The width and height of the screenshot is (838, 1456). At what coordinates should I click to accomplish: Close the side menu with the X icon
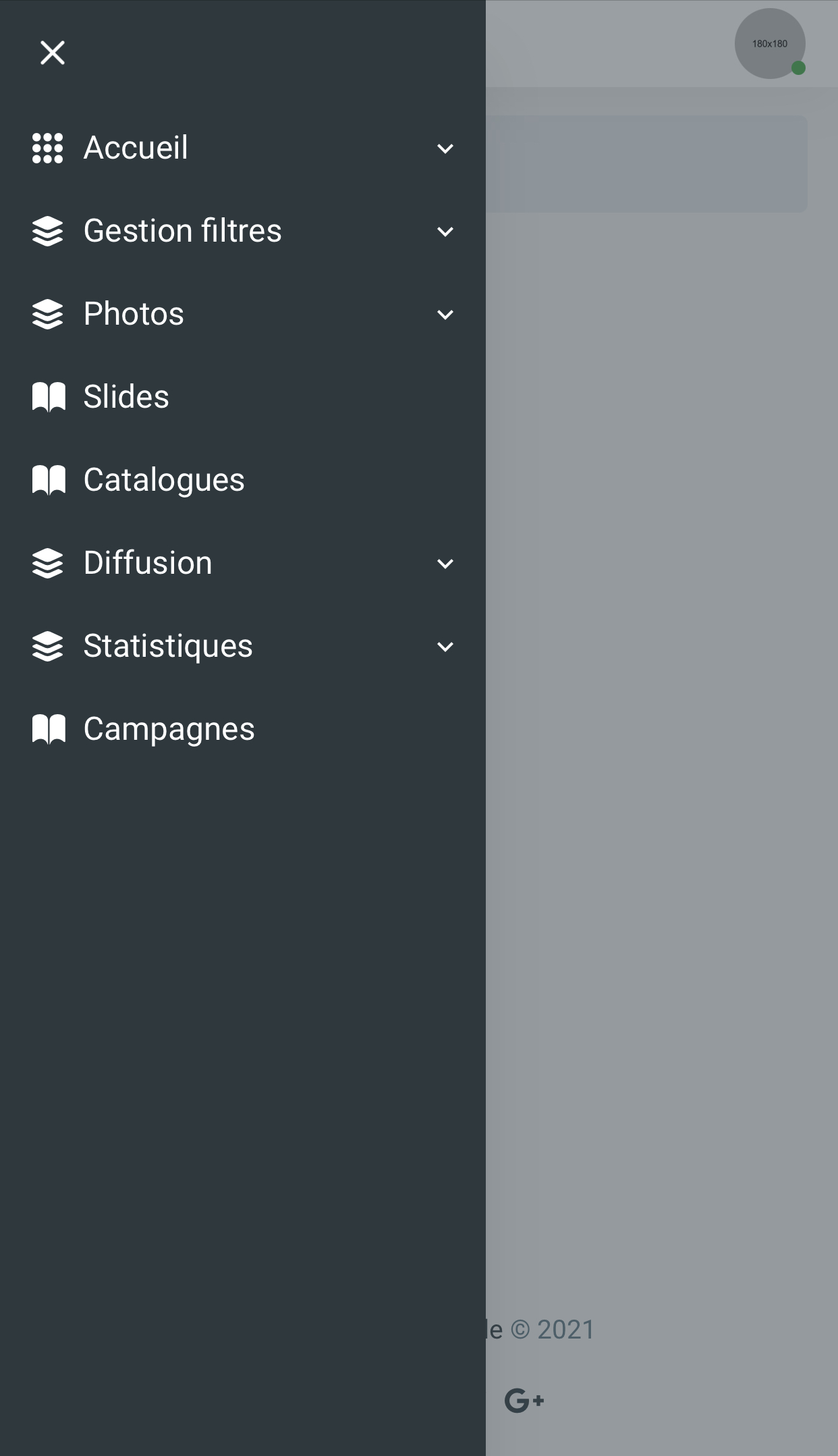[x=52, y=53]
